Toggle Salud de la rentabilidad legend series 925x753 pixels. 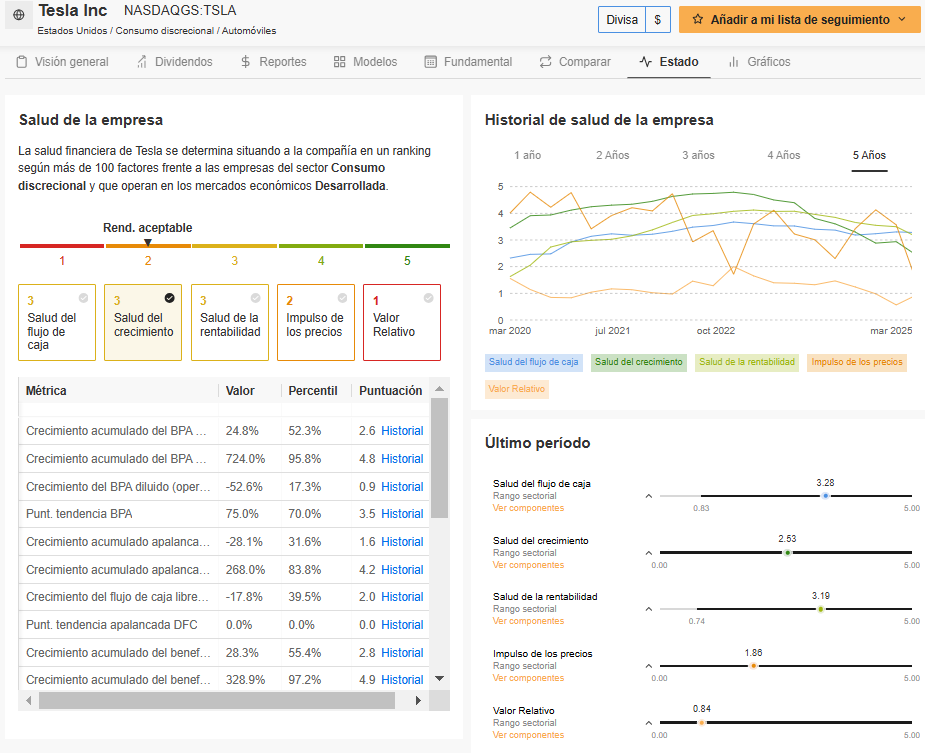[x=747, y=362]
